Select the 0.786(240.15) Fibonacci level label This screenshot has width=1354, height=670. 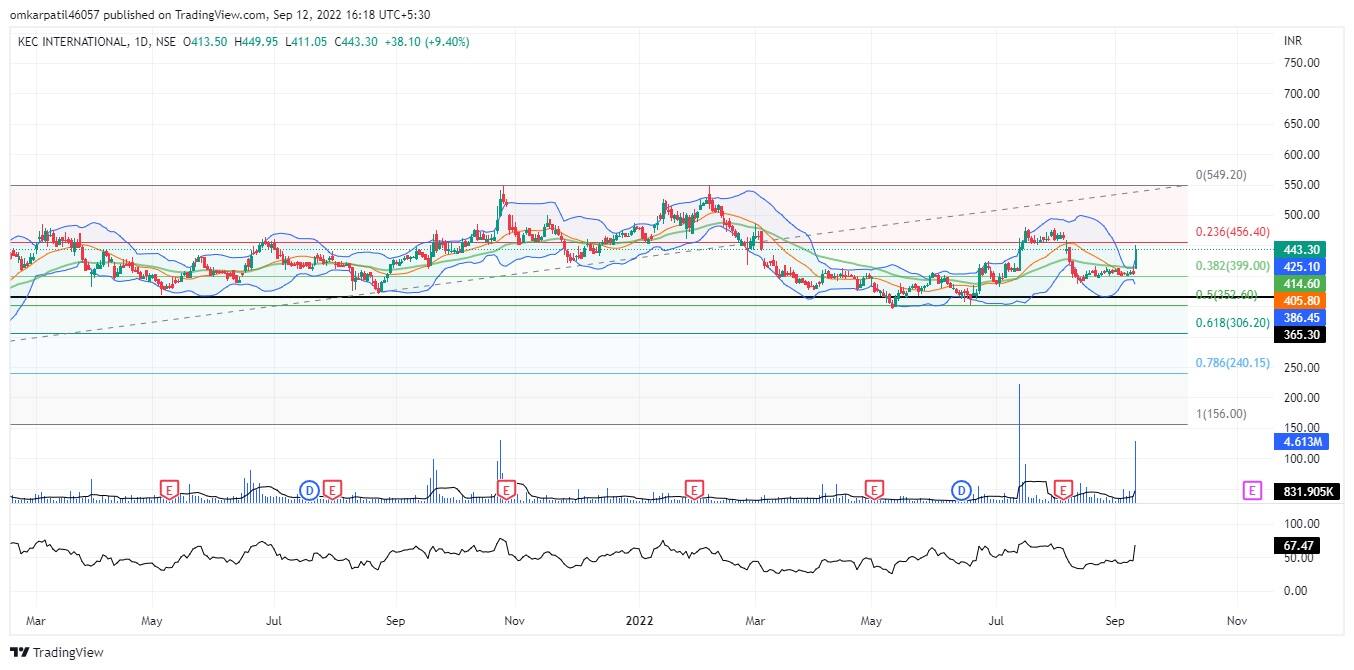click(x=1232, y=363)
